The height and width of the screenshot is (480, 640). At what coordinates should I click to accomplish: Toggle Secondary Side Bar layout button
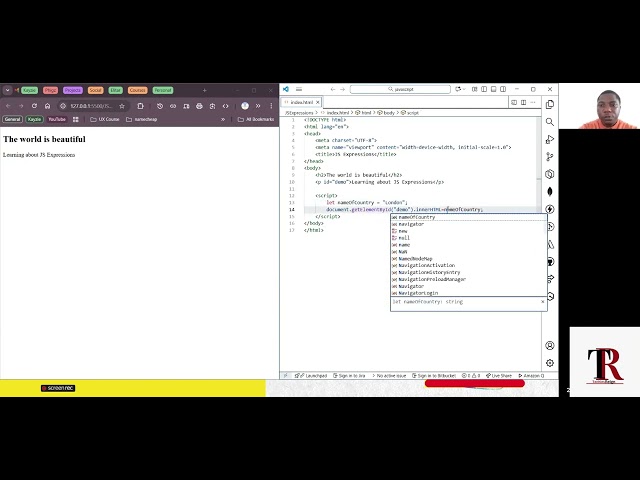pos(503,89)
